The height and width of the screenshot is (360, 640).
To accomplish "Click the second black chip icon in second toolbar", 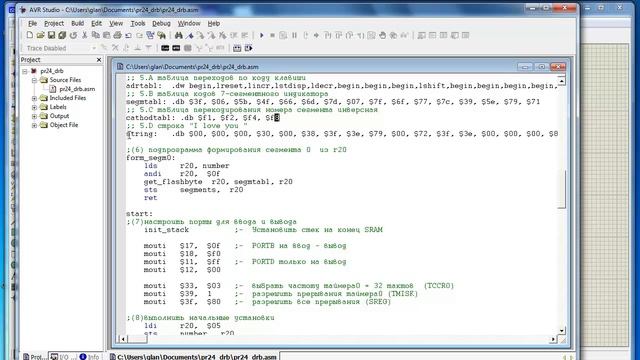I will click(176, 48).
